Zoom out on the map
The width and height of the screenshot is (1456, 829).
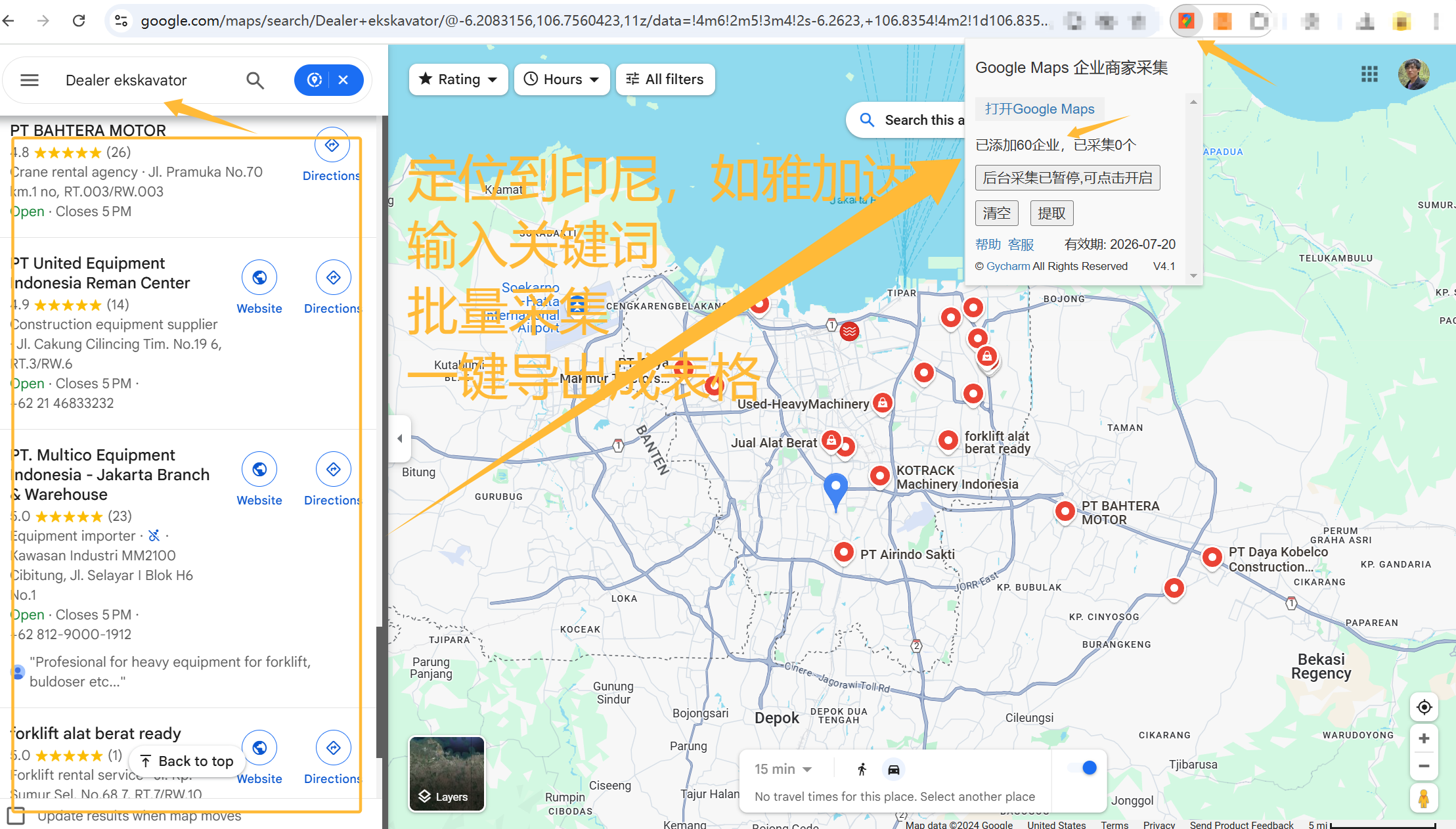pos(1424,766)
